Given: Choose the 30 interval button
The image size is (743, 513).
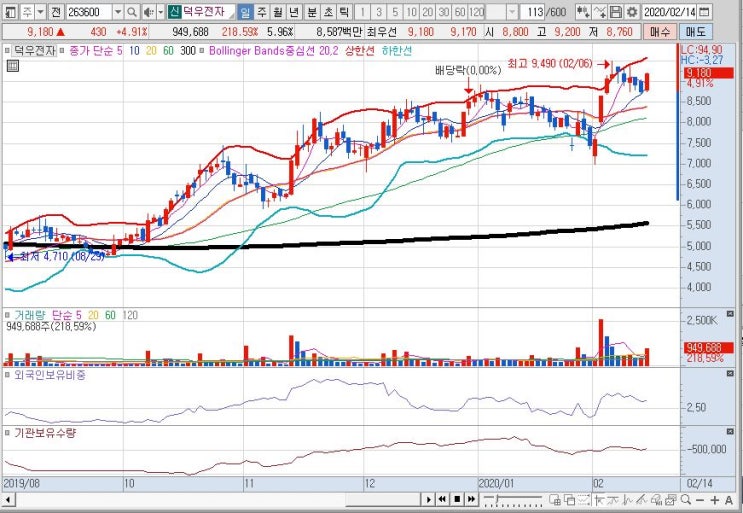Looking at the screenshot, I should pyautogui.click(x=444, y=11).
